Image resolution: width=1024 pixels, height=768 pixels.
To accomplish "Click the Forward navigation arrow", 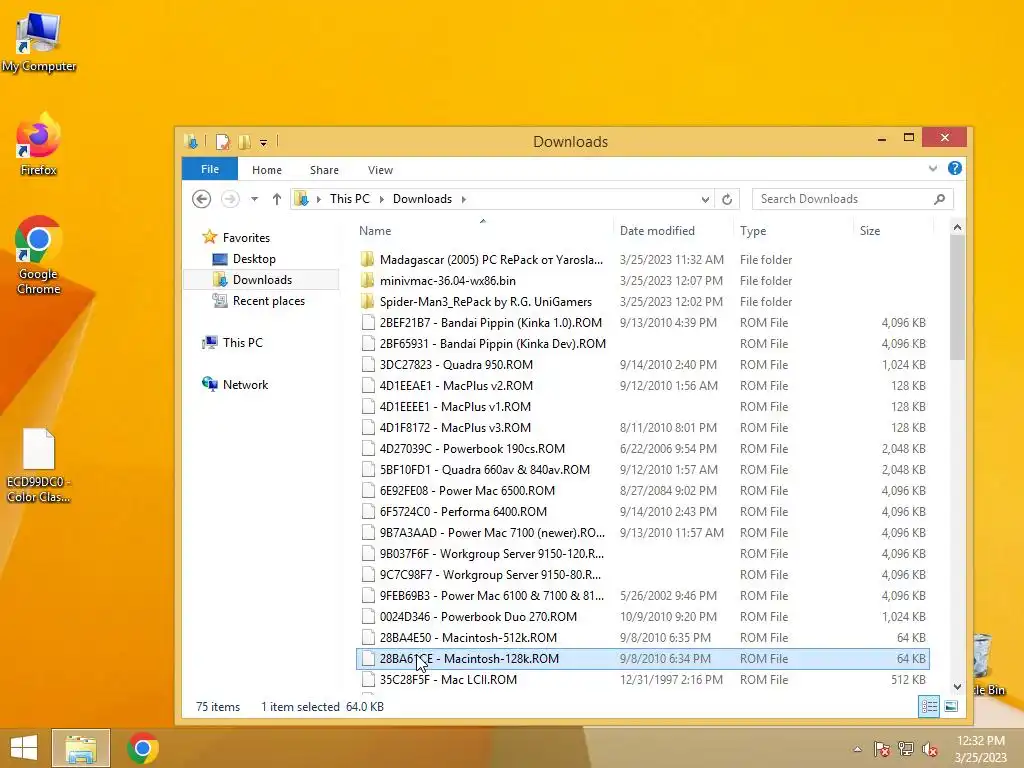I will (x=230, y=199).
